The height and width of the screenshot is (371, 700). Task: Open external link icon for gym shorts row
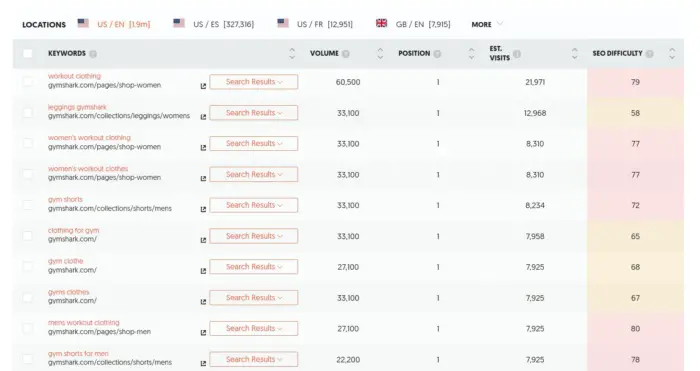(203, 209)
